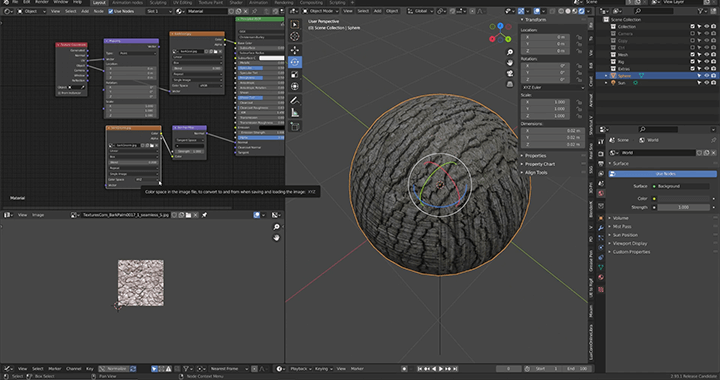This screenshot has width=720, height=380.
Task: Open the Render menu in top bar
Action: 42,2
